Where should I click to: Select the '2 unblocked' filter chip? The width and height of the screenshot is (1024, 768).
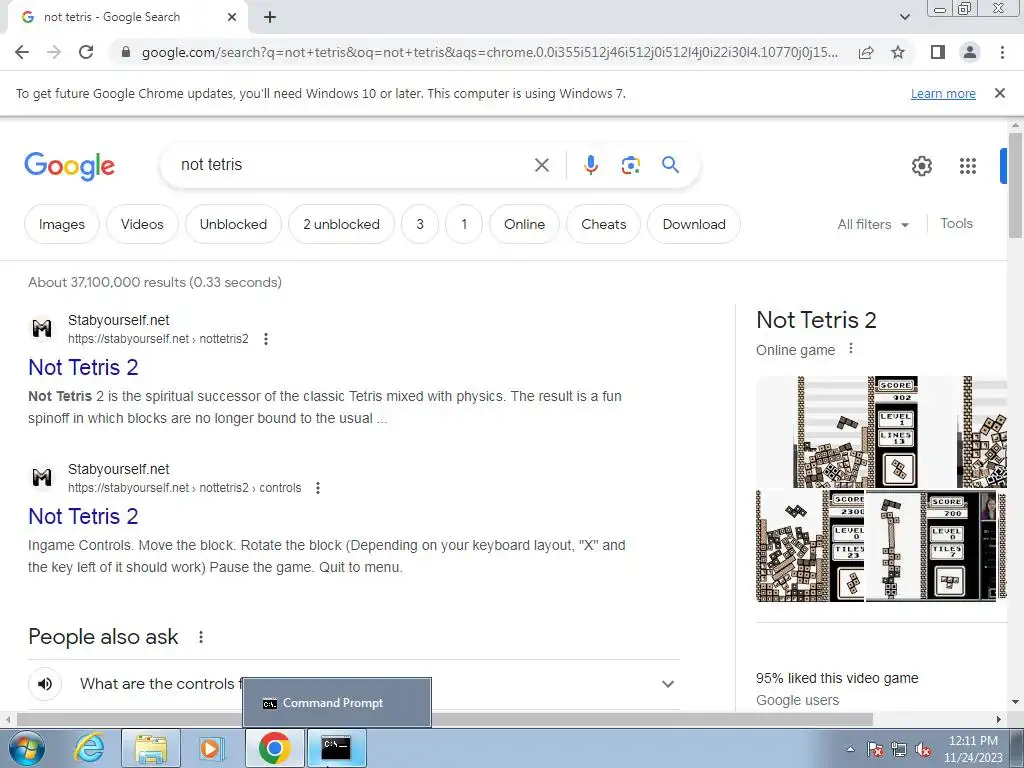[341, 224]
